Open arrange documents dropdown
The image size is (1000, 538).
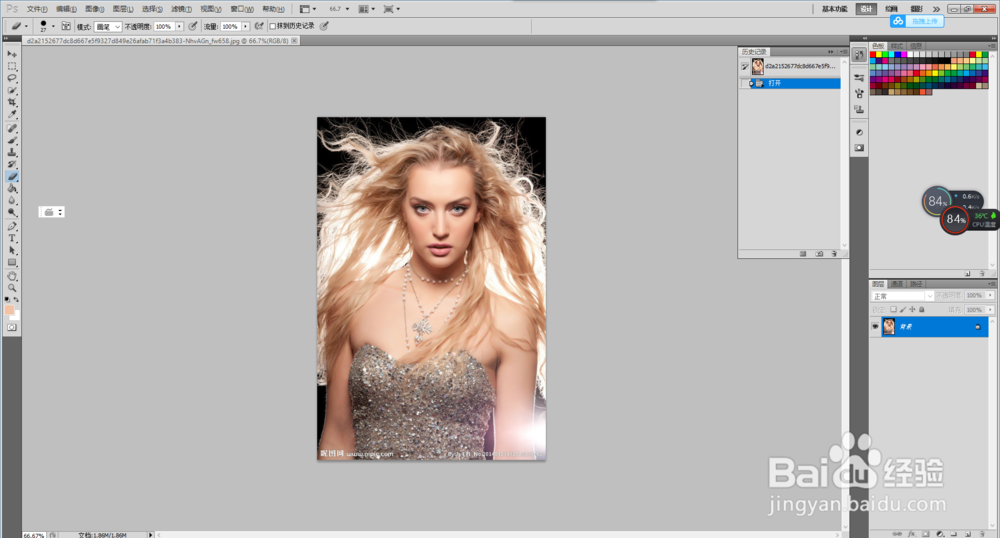366,9
